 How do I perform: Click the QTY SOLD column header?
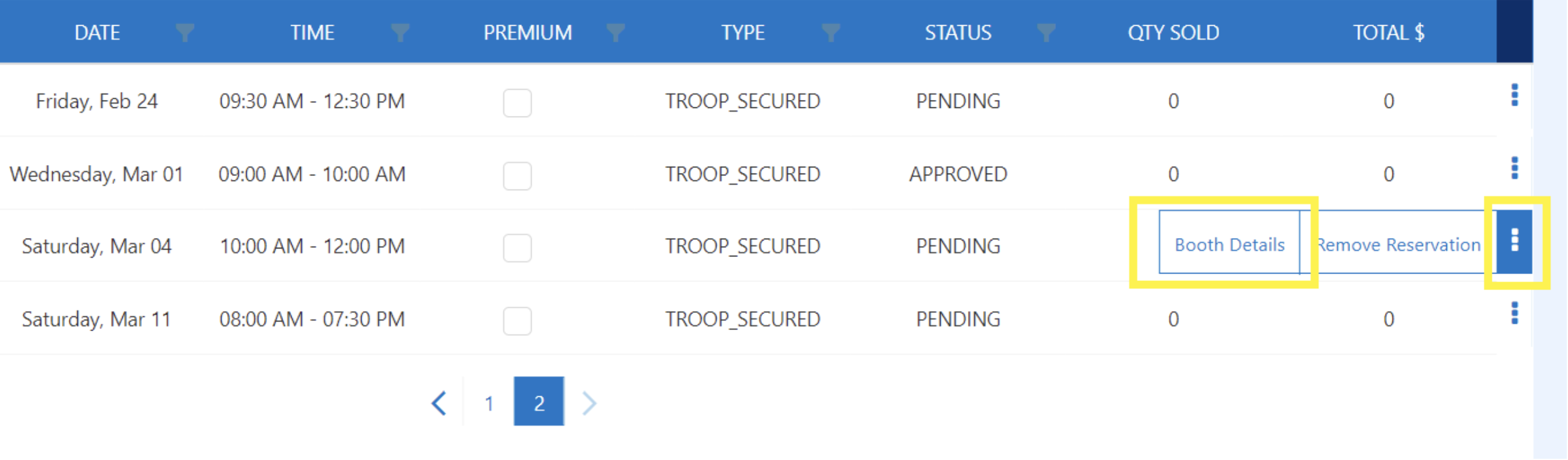1173,32
